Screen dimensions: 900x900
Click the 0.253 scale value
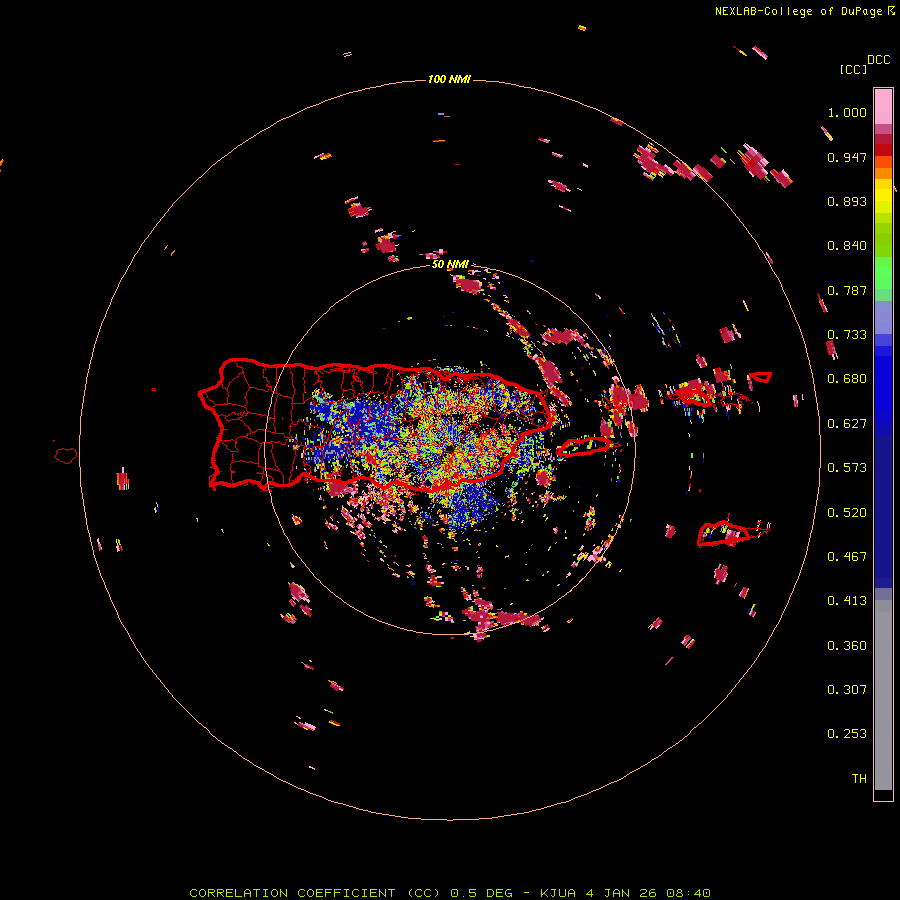coord(847,734)
